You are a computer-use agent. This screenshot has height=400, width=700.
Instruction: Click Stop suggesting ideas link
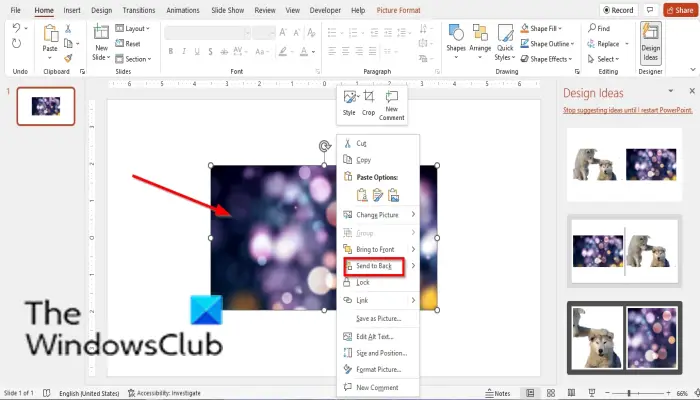pyautogui.click(x=628, y=110)
